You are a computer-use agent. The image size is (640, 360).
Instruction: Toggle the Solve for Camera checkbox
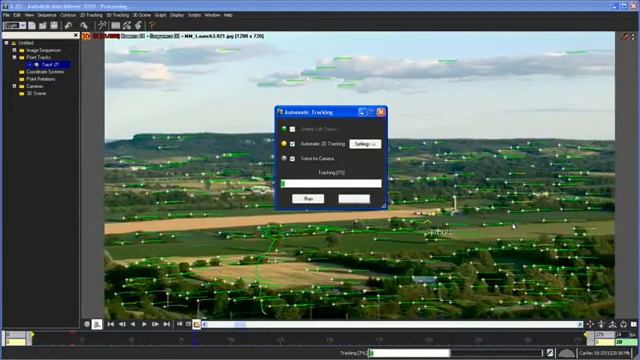292,159
